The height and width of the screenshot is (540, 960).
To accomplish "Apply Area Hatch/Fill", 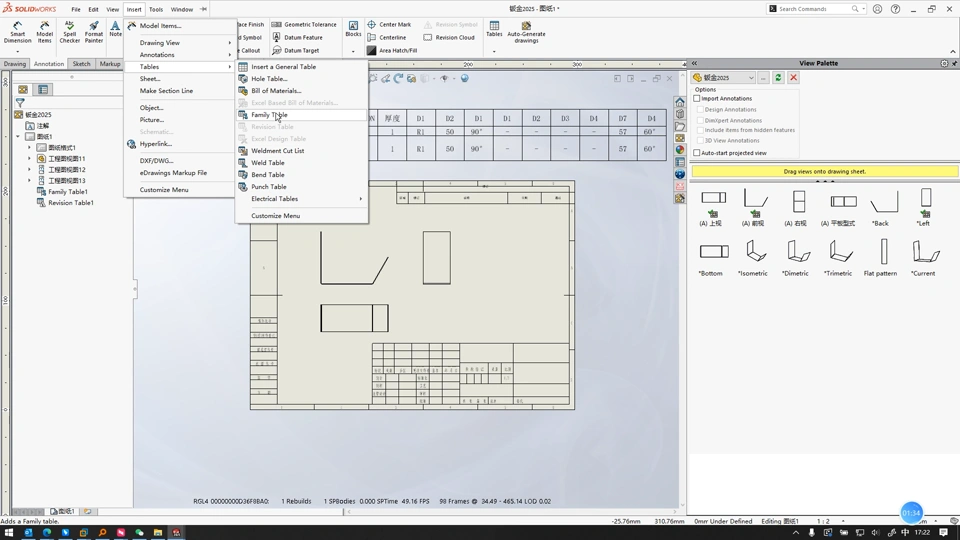I will tap(392, 50).
